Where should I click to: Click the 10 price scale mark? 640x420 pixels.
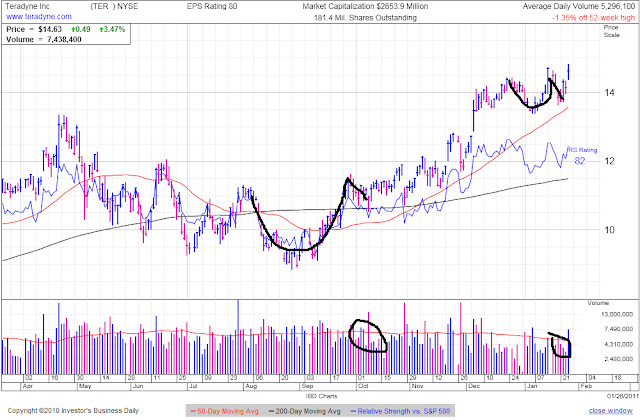coord(609,230)
